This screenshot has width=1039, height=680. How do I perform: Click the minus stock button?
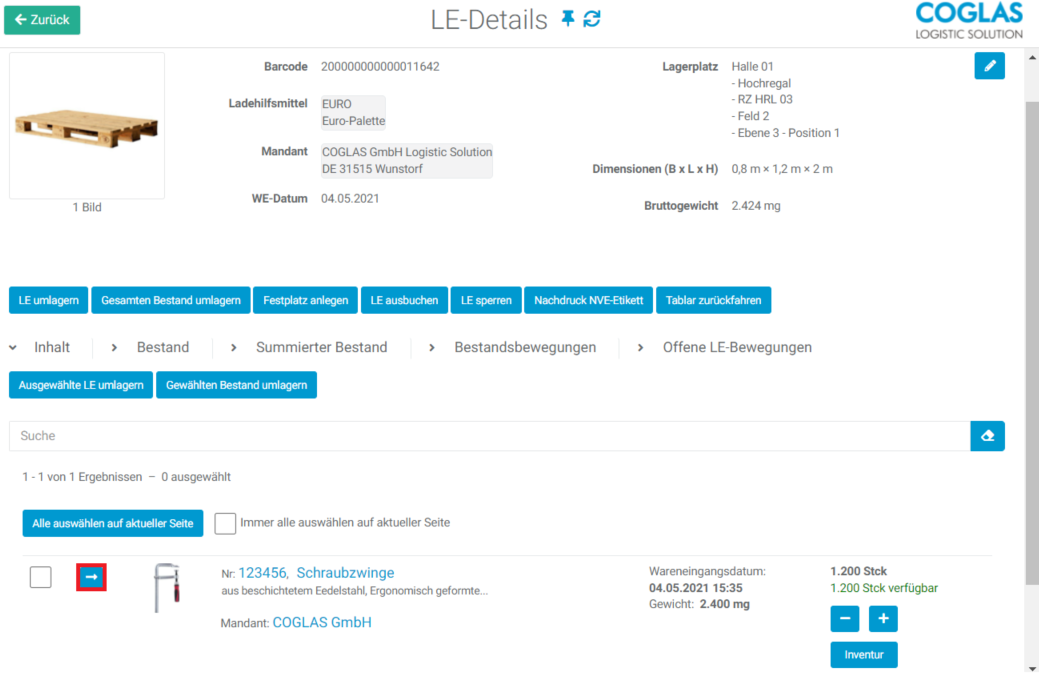point(844,619)
